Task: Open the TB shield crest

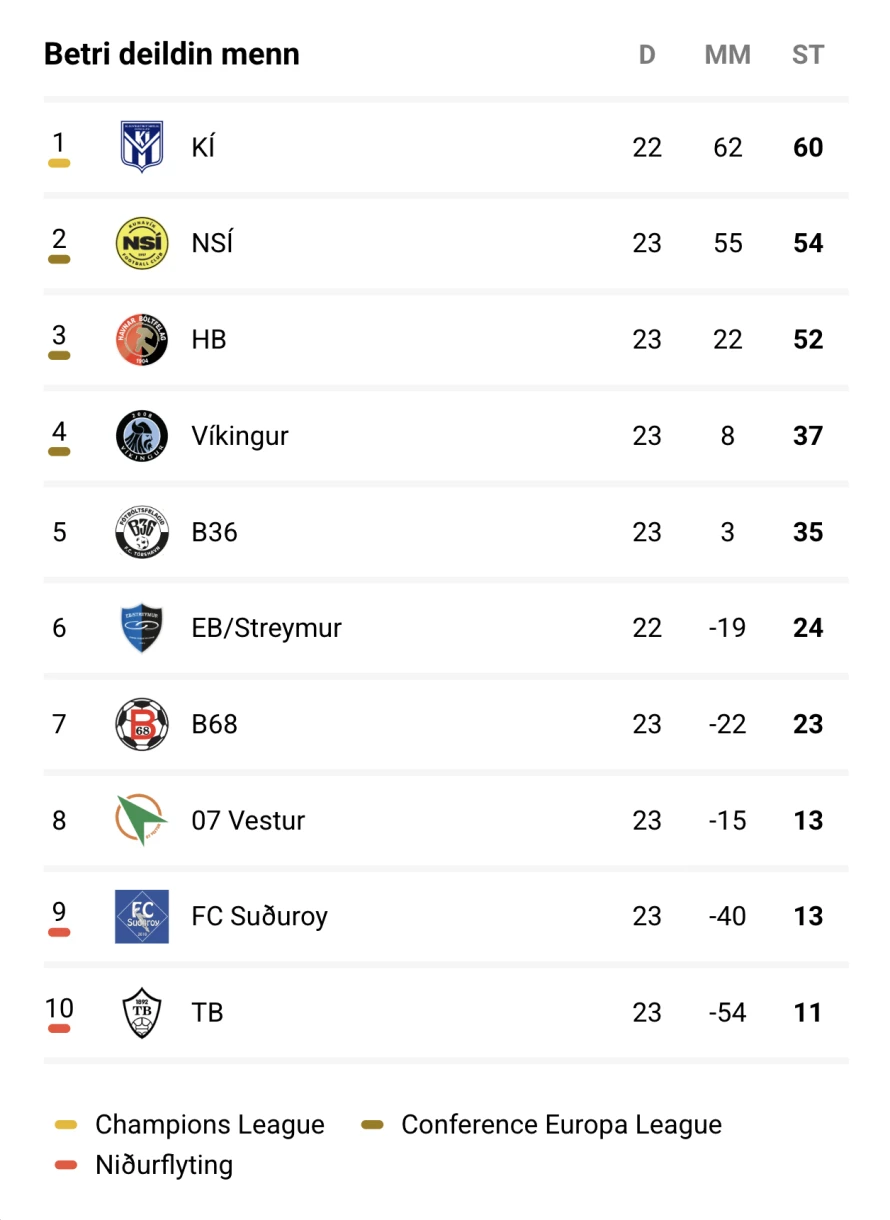Action: point(141,1012)
